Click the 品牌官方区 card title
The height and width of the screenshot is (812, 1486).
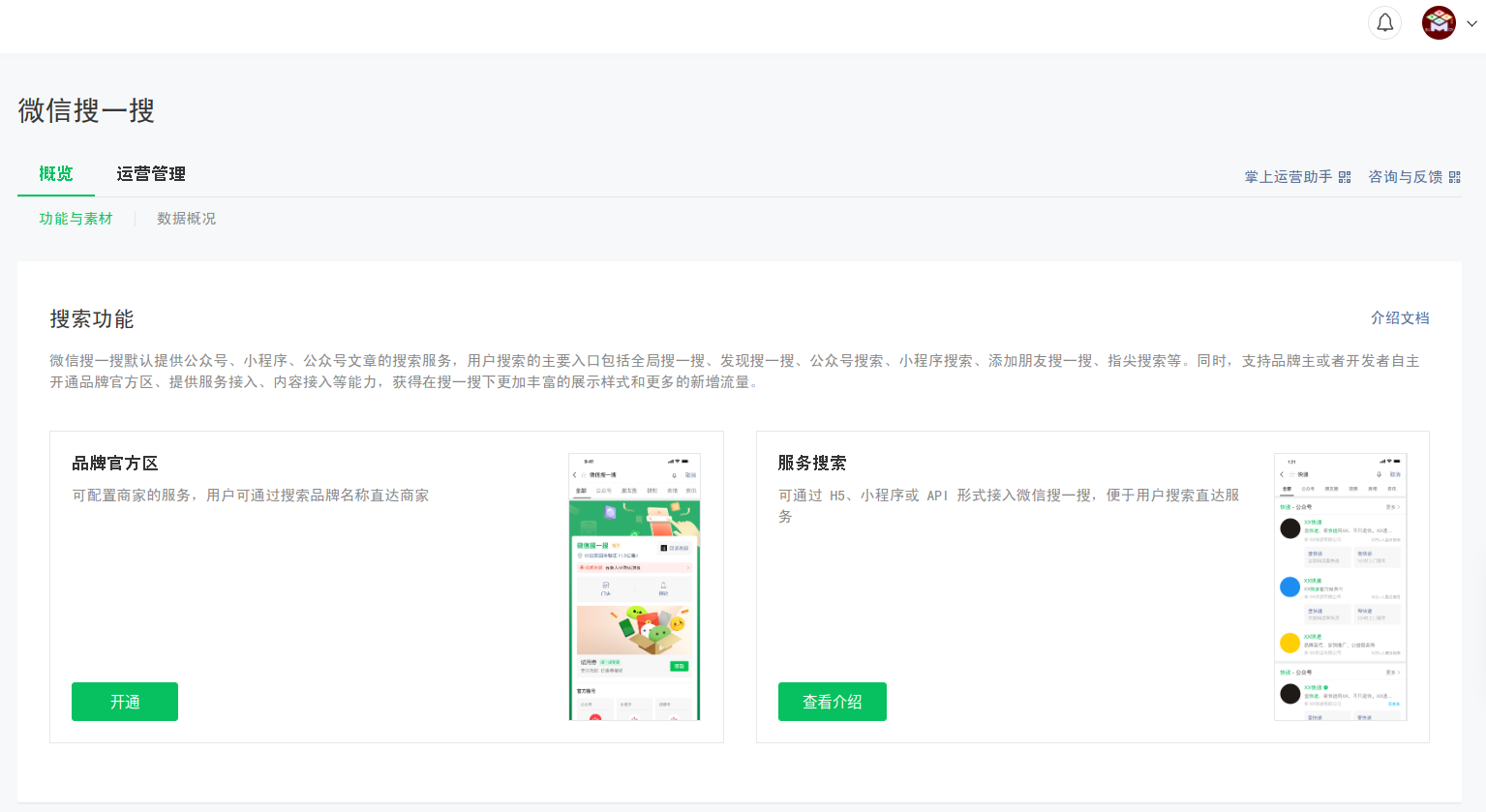[x=115, y=464]
